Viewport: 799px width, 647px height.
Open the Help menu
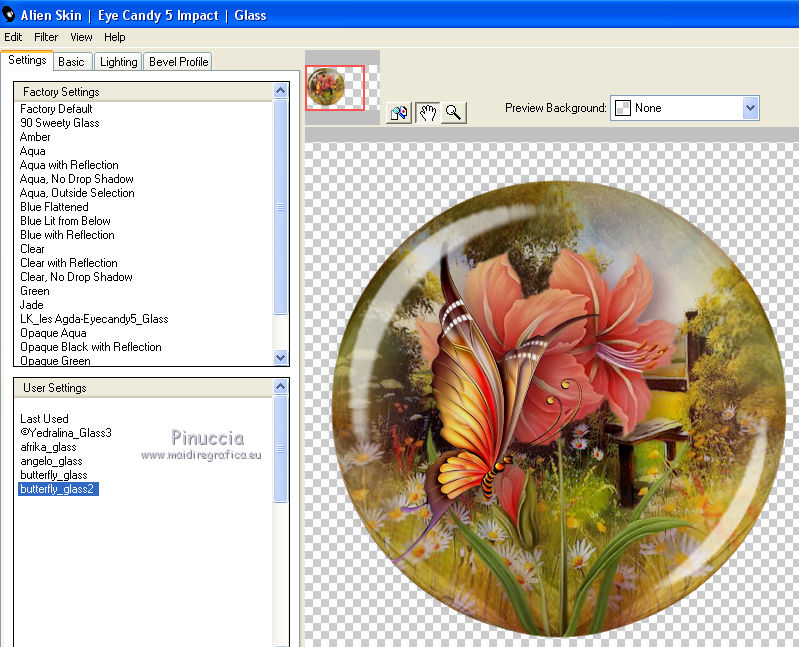(115, 37)
